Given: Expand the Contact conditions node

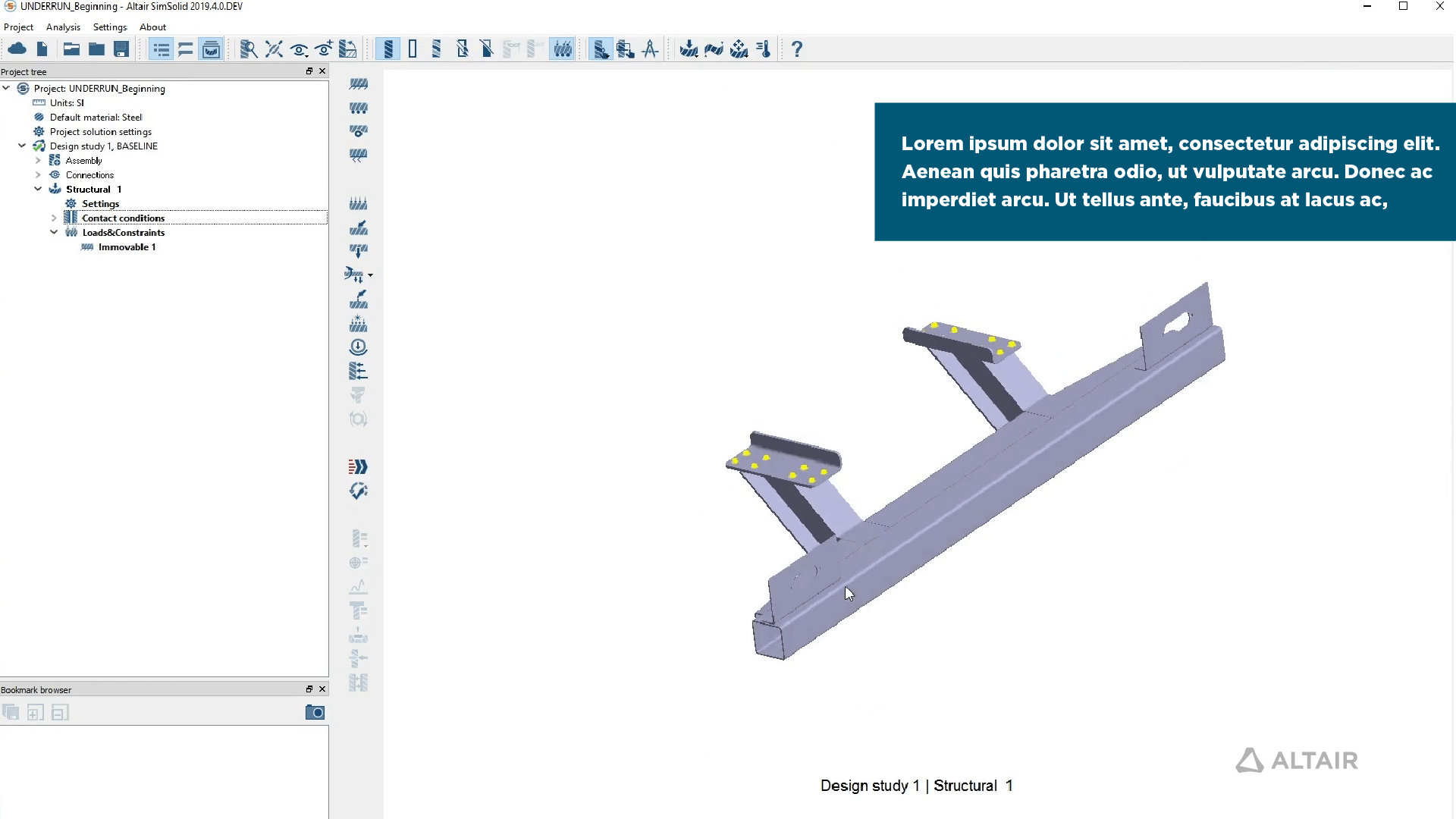Looking at the screenshot, I should pyautogui.click(x=54, y=218).
